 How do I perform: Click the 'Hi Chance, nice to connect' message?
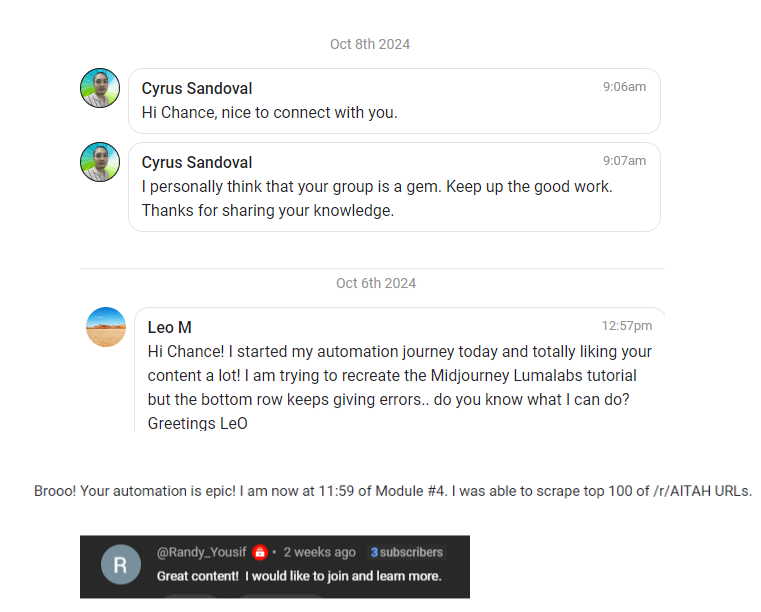click(270, 113)
